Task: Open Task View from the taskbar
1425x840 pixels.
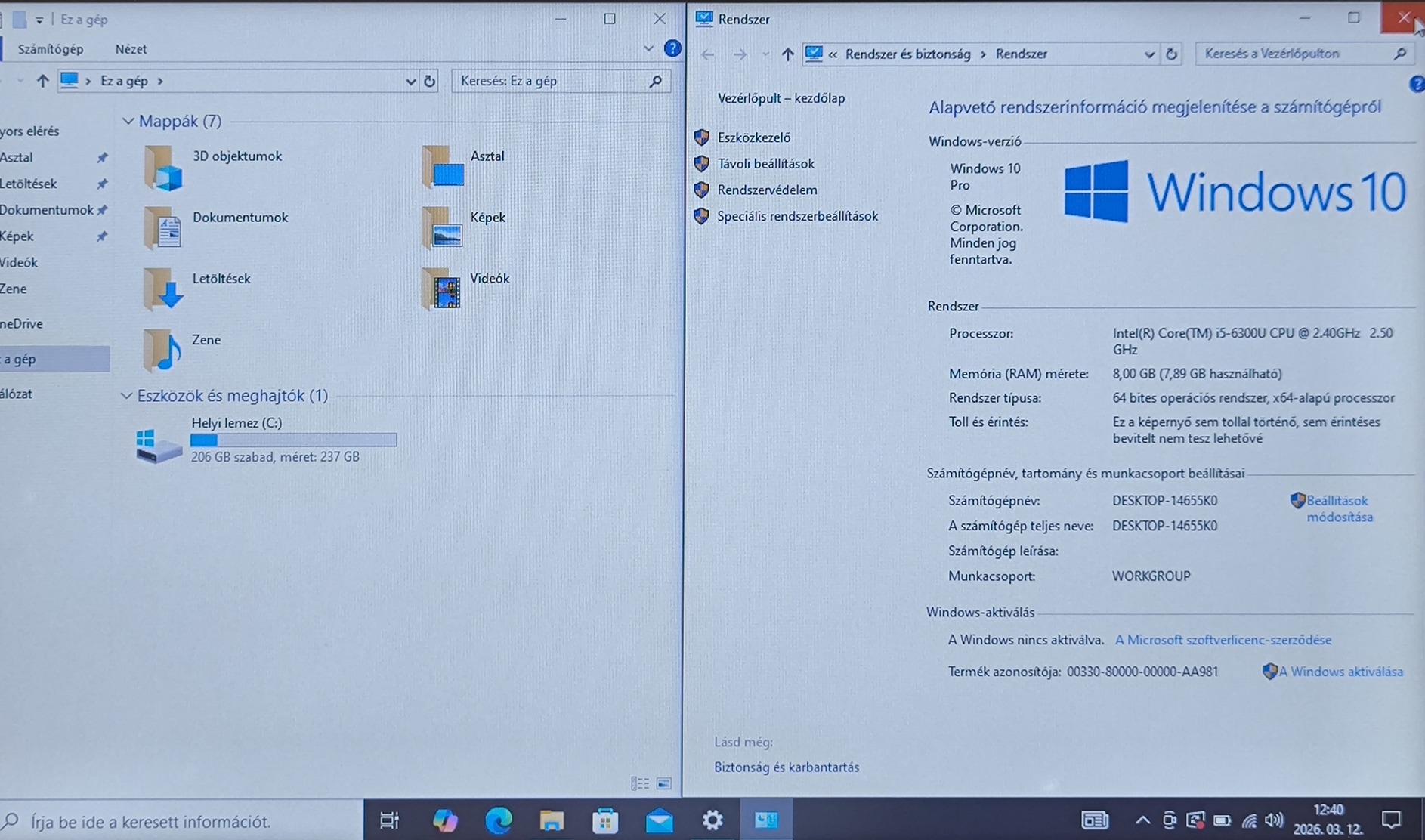Action: coord(389,820)
